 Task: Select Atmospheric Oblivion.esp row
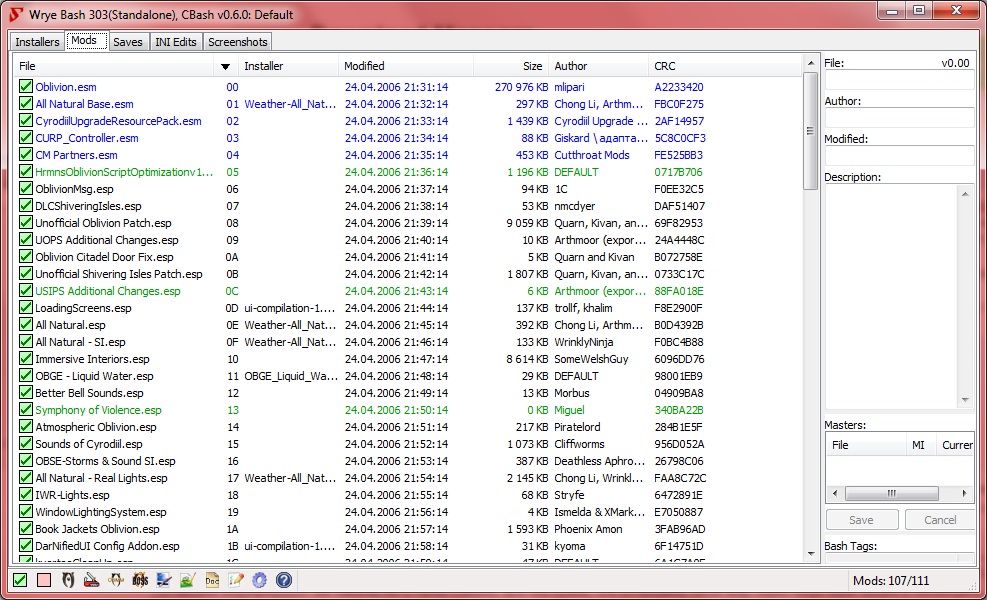click(x=408, y=426)
